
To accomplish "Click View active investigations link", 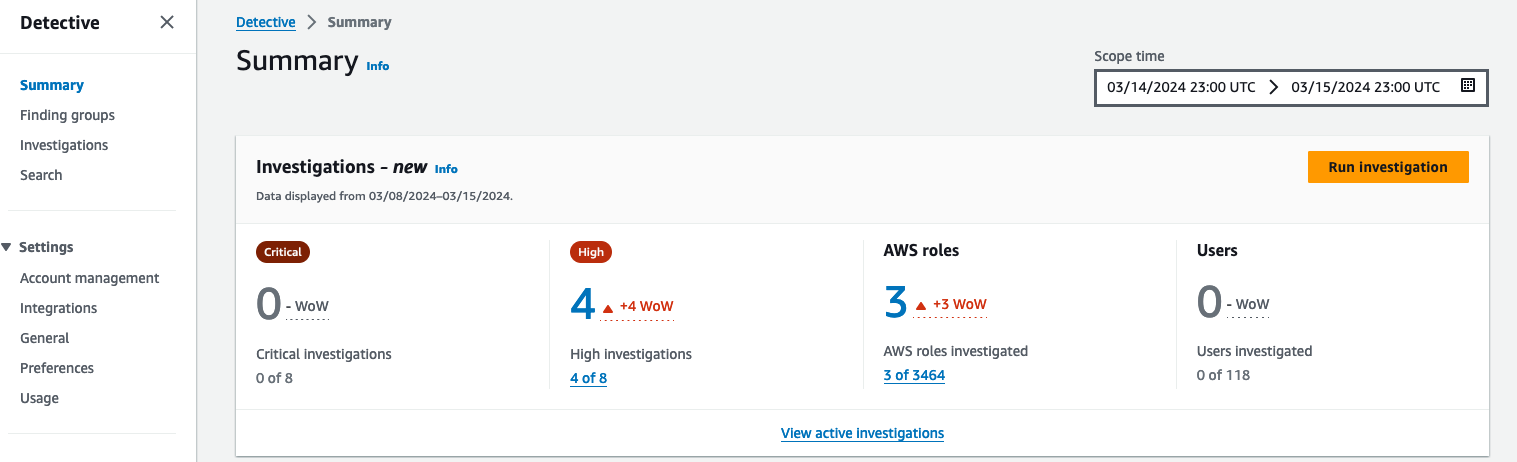I will point(862,433).
